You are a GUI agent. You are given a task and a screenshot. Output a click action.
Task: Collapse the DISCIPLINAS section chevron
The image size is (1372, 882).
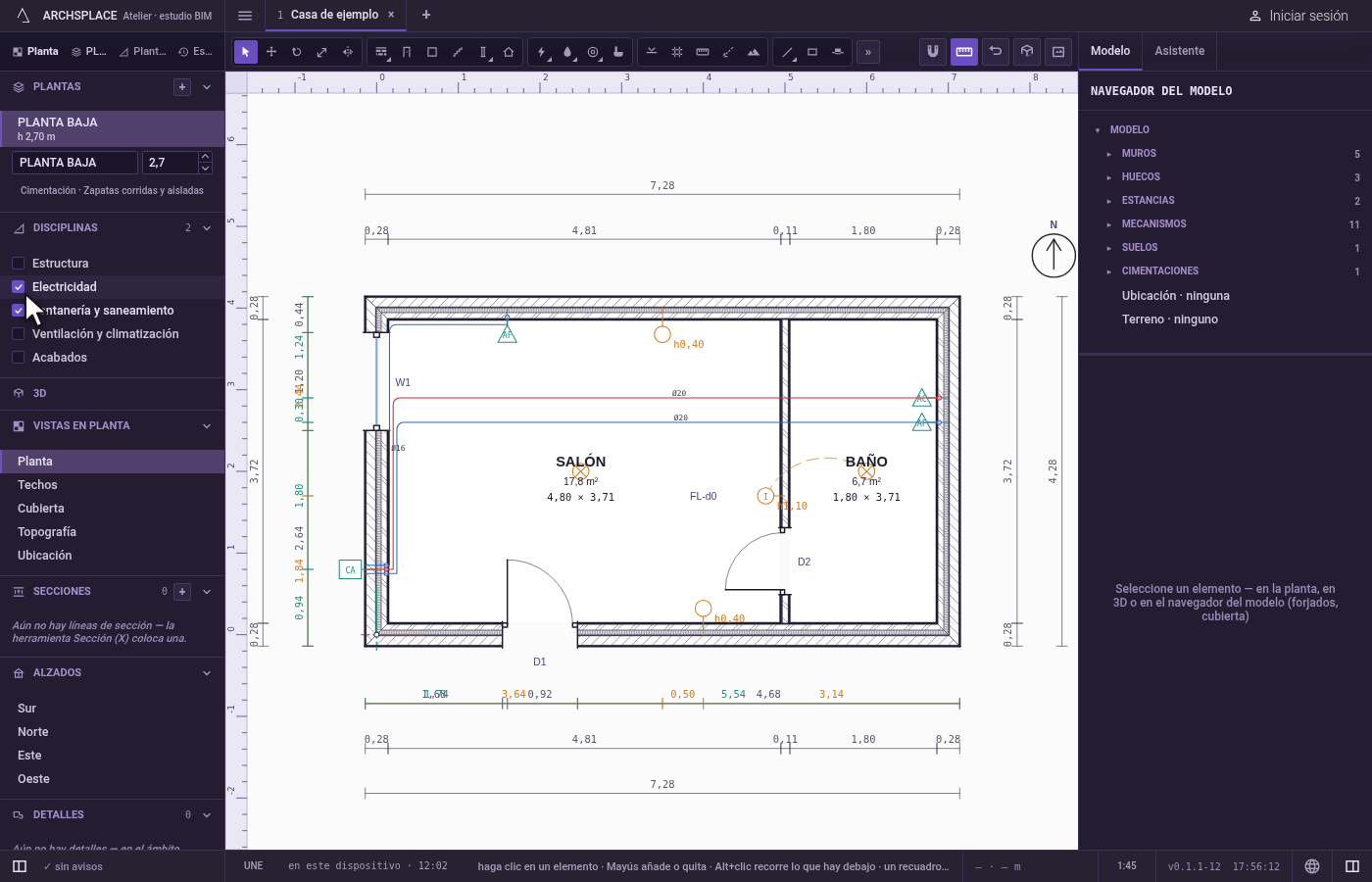tap(207, 228)
